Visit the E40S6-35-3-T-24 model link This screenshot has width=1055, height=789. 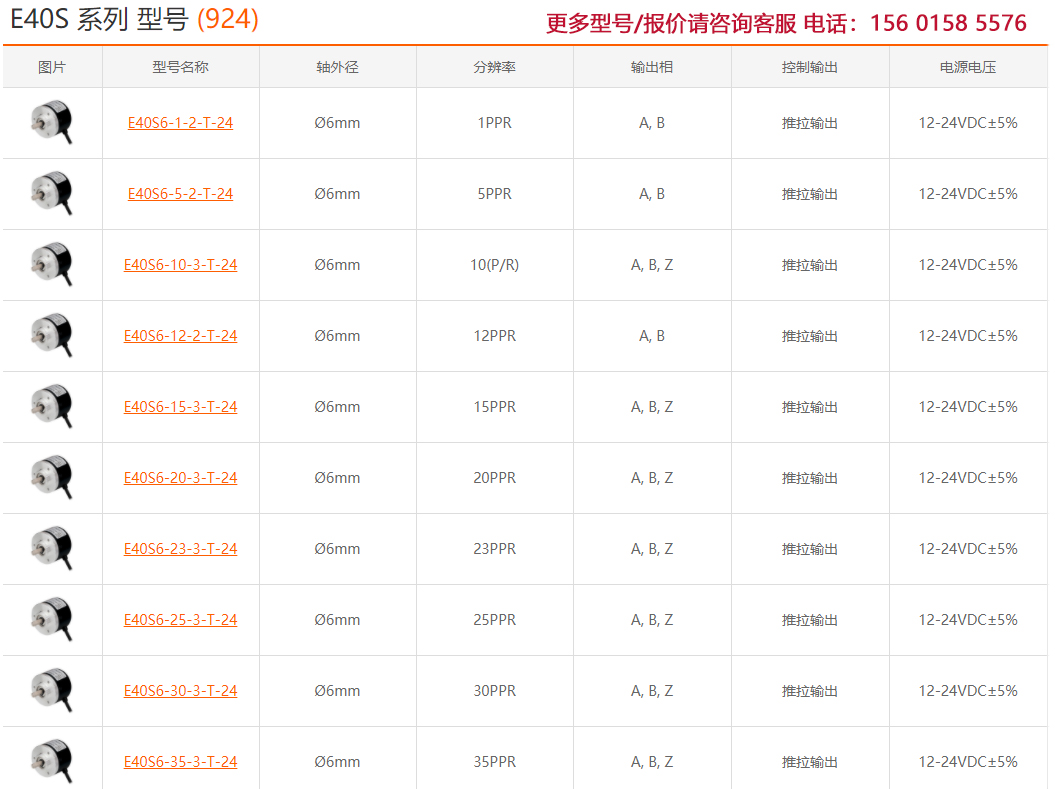(180, 762)
